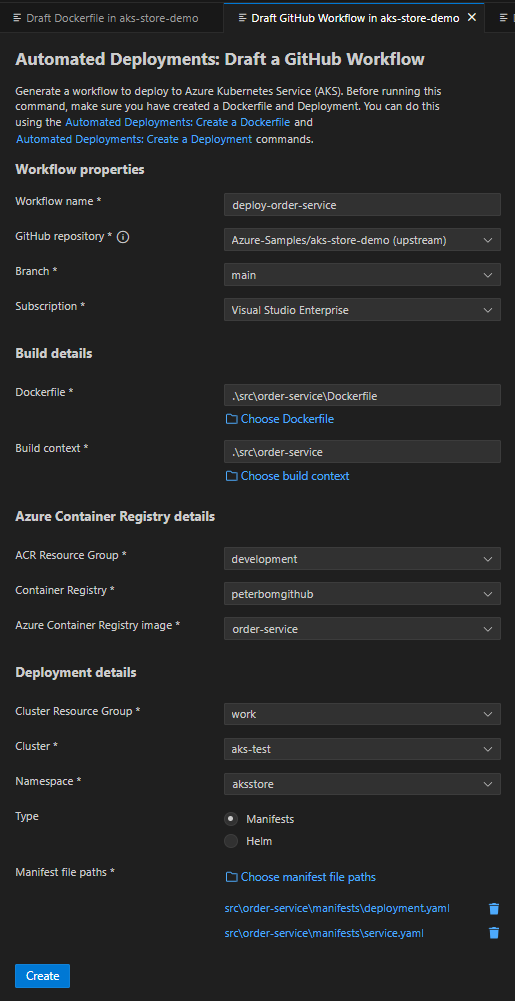Image resolution: width=515 pixels, height=1001 pixels.
Task: Click the Workflow properties heading
Action: [x=80, y=170]
